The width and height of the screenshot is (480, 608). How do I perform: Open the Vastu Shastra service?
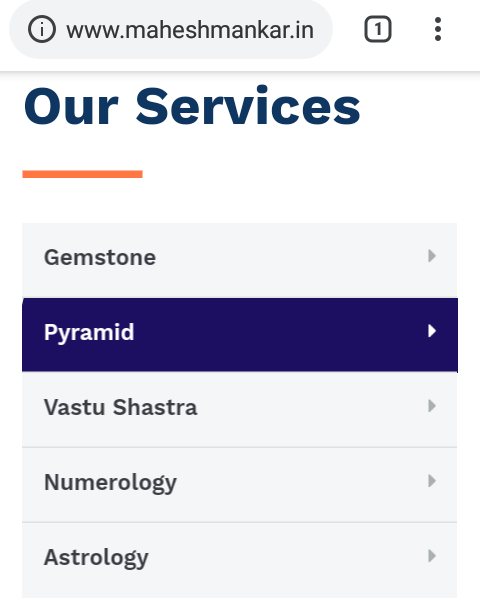click(121, 407)
